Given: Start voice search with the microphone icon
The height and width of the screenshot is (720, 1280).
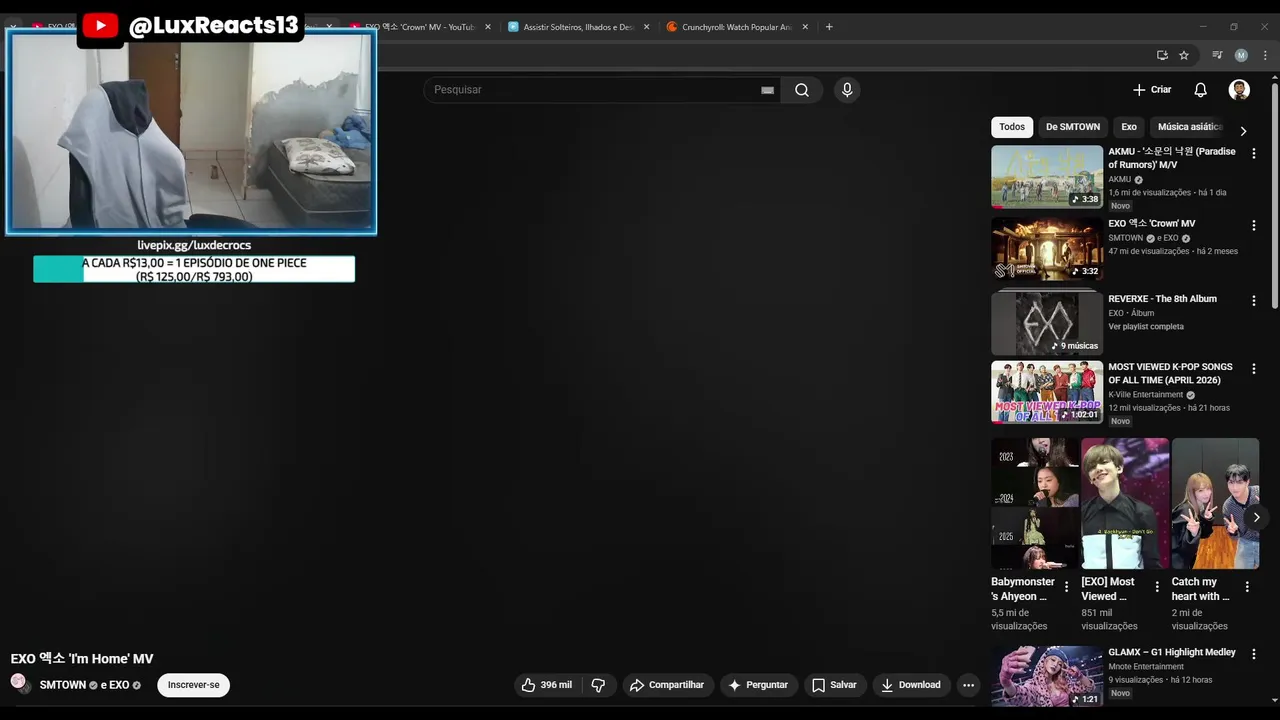Looking at the screenshot, I should 847,90.
